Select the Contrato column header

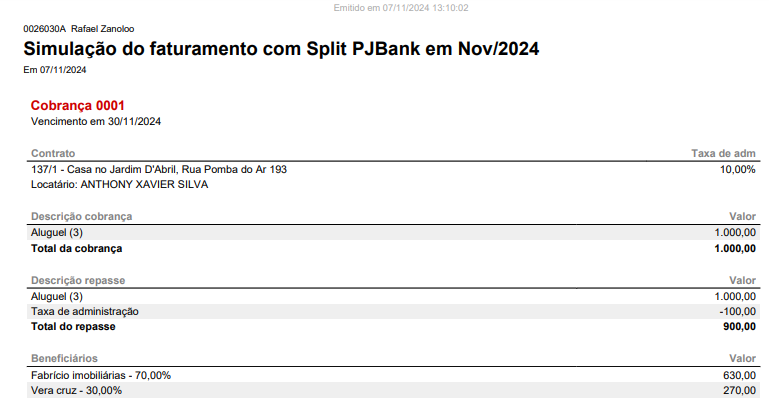[x=53, y=153]
